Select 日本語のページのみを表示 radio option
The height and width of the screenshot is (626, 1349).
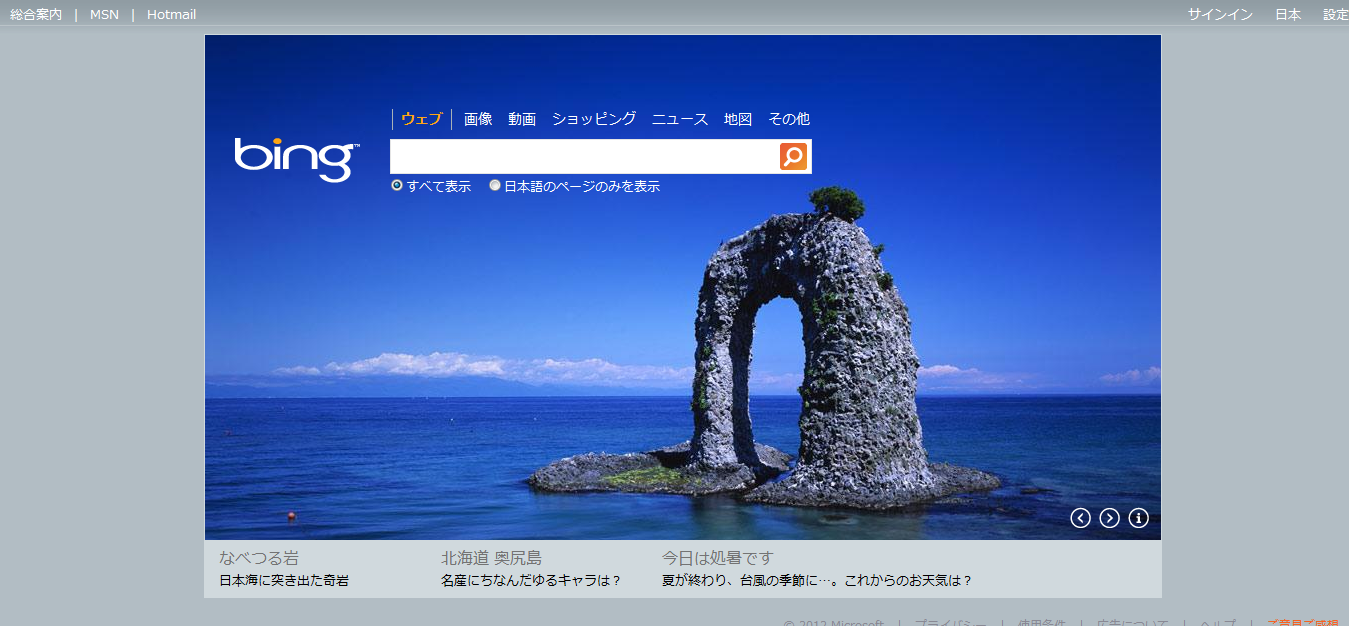(x=495, y=186)
